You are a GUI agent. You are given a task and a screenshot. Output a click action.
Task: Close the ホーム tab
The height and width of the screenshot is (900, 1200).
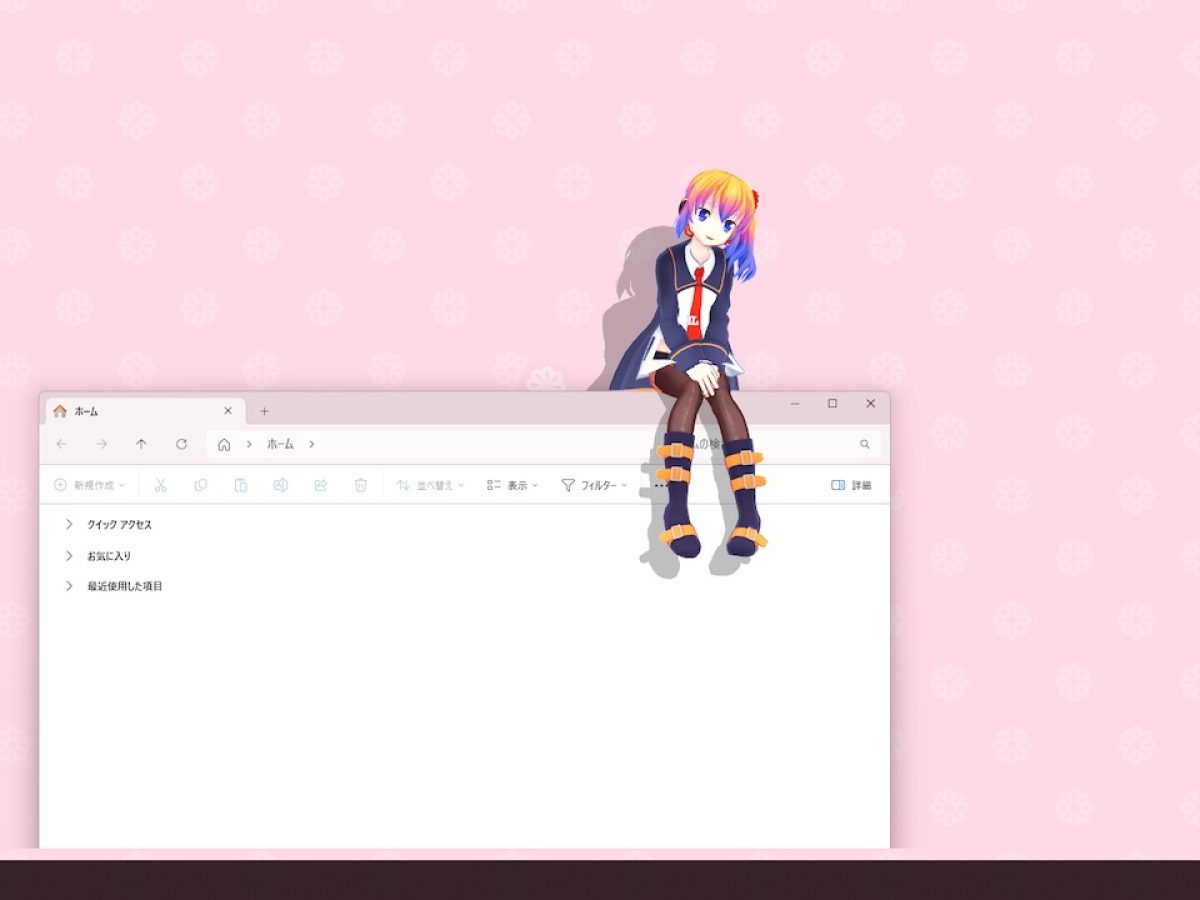coord(227,411)
